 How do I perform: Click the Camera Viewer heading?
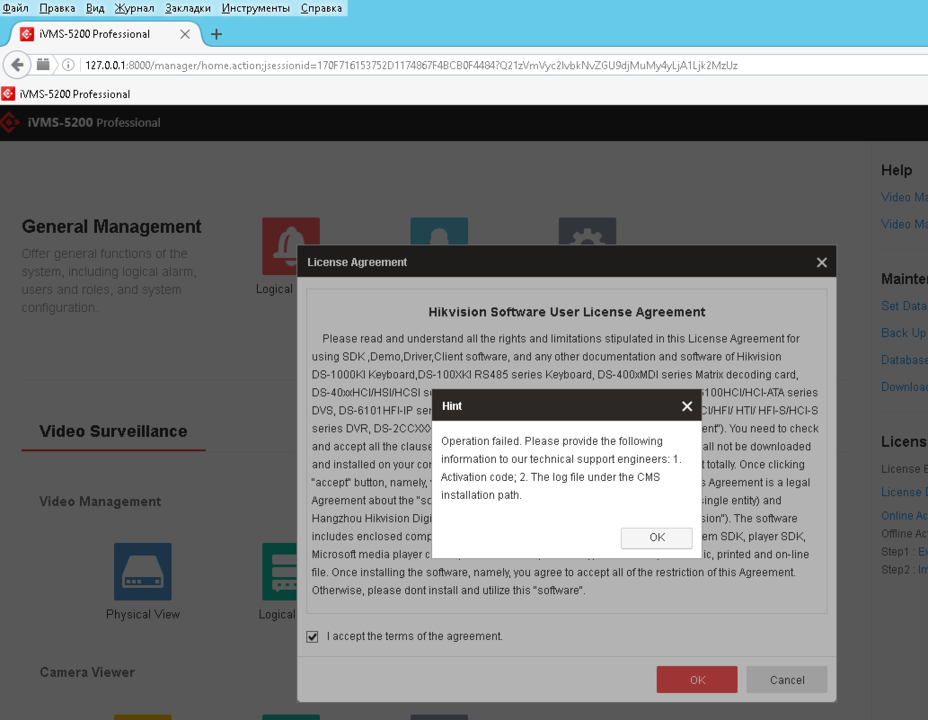click(x=87, y=673)
